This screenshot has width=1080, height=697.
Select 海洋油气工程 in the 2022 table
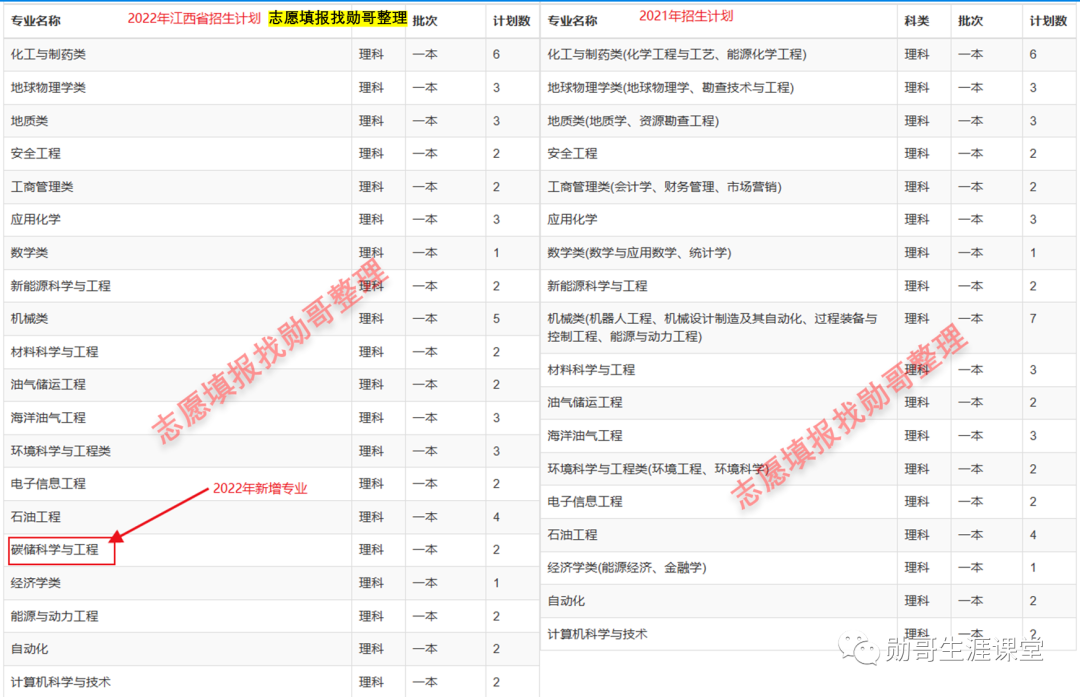pyautogui.click(x=48, y=417)
